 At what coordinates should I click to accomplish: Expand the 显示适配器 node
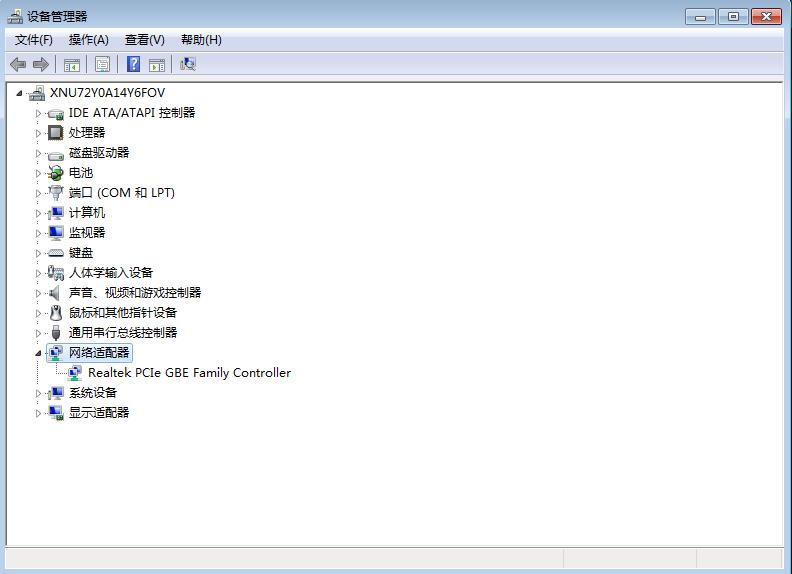coord(38,413)
